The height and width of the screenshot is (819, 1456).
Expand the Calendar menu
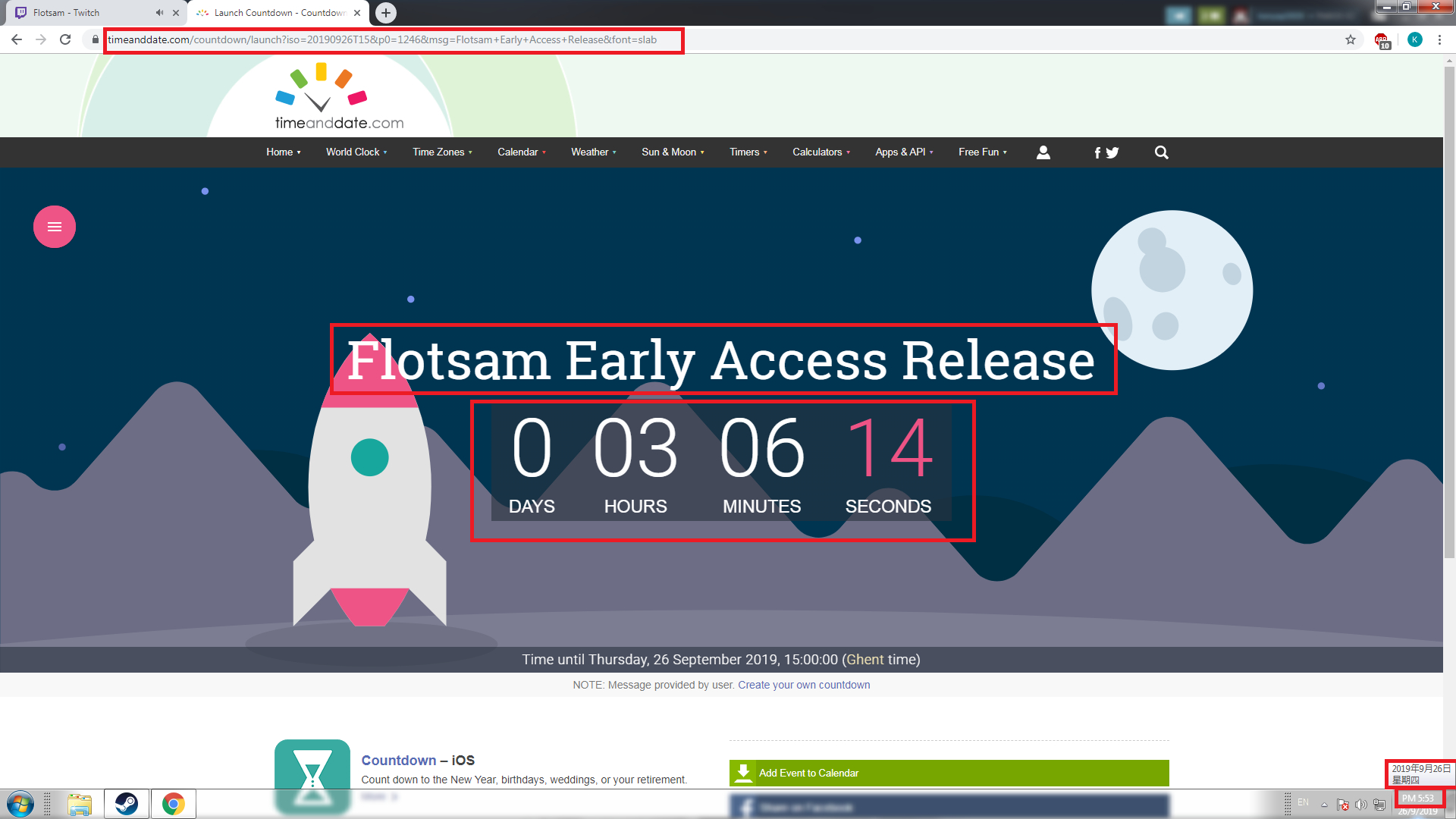(522, 152)
